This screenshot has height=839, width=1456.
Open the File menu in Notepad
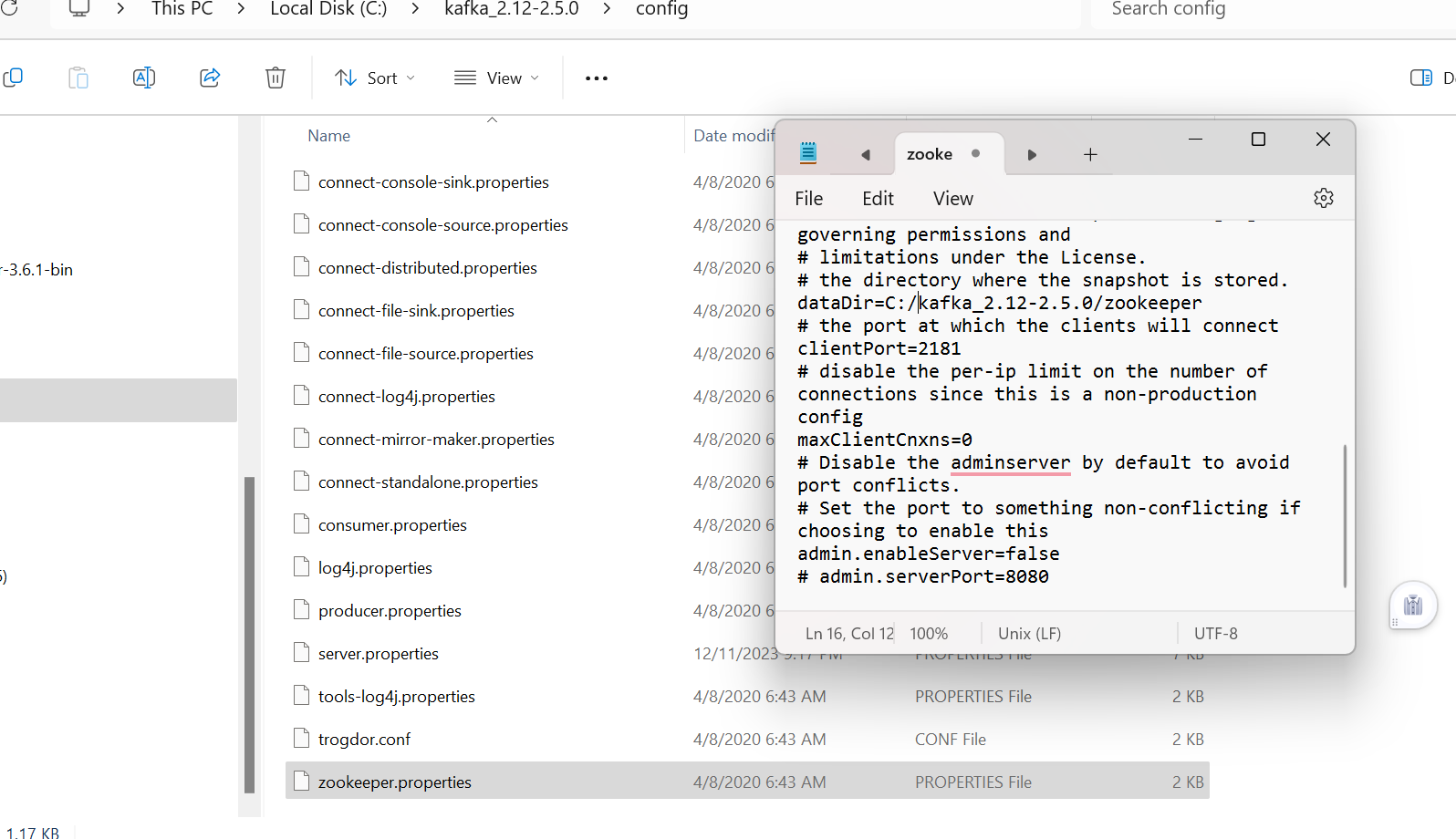808,199
